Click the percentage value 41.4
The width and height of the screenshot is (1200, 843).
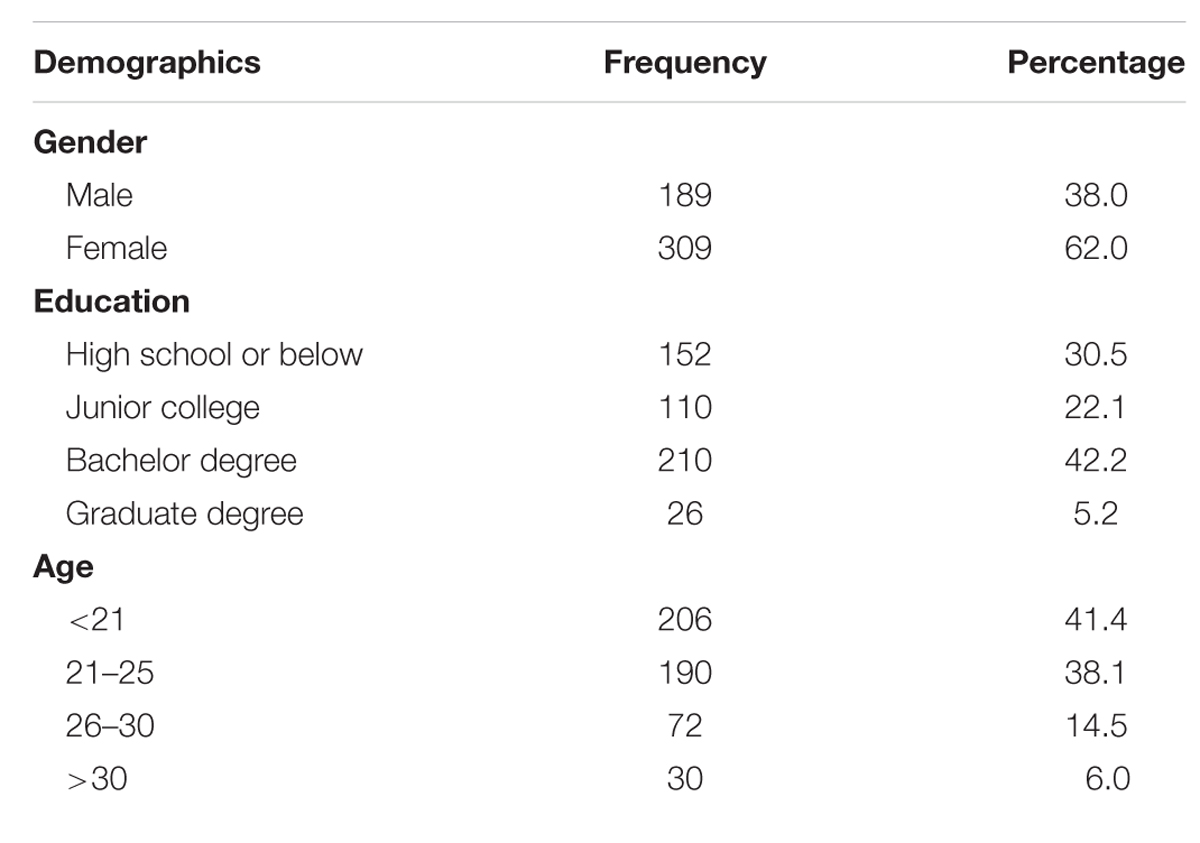pos(1096,619)
